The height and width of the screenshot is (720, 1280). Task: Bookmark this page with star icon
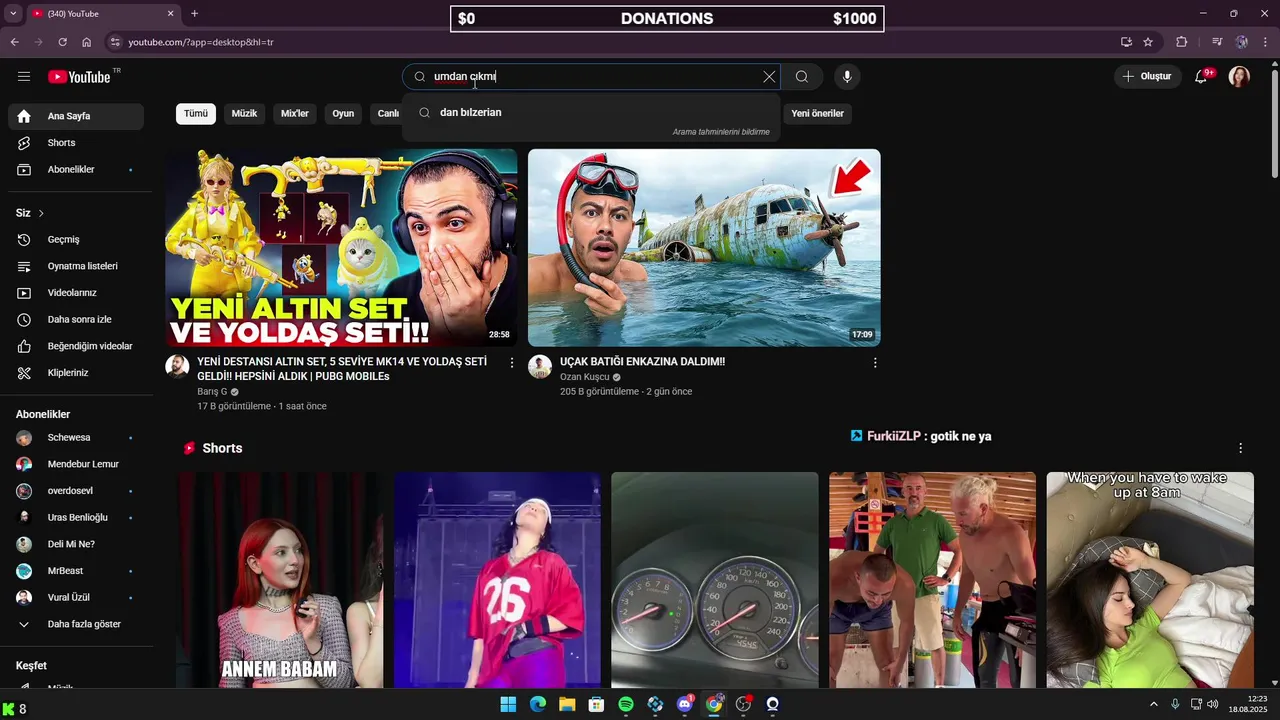[x=1148, y=42]
